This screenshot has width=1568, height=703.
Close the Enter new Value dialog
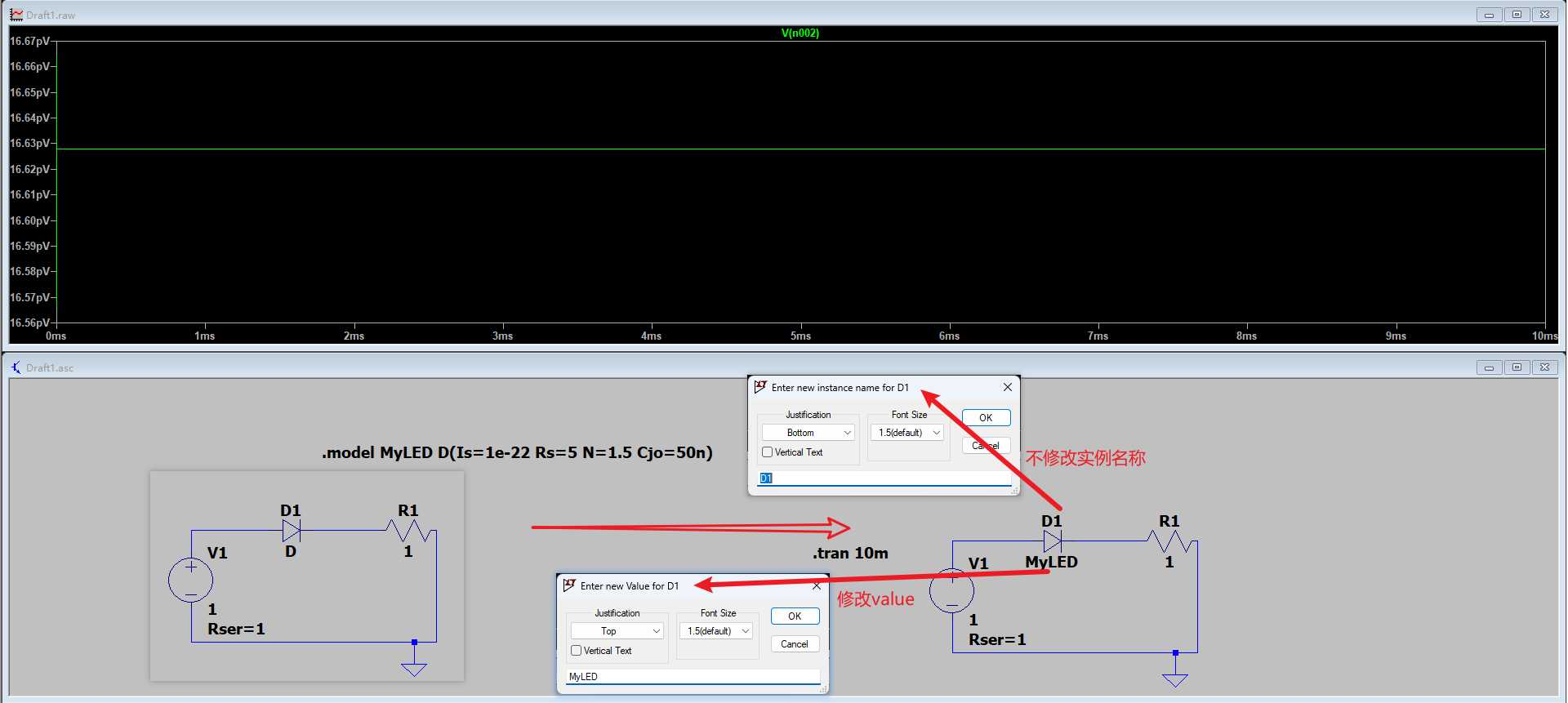click(x=817, y=585)
